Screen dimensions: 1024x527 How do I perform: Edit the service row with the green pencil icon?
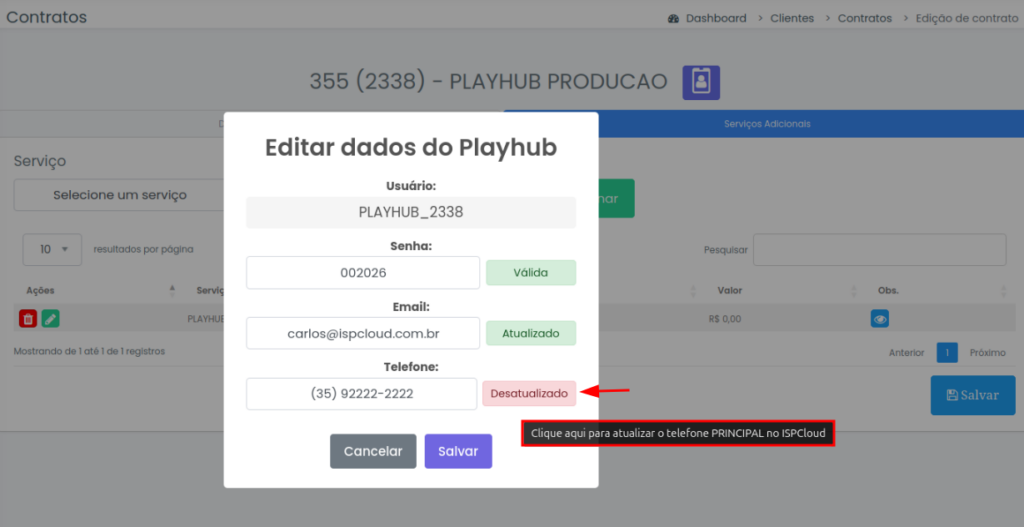50,319
